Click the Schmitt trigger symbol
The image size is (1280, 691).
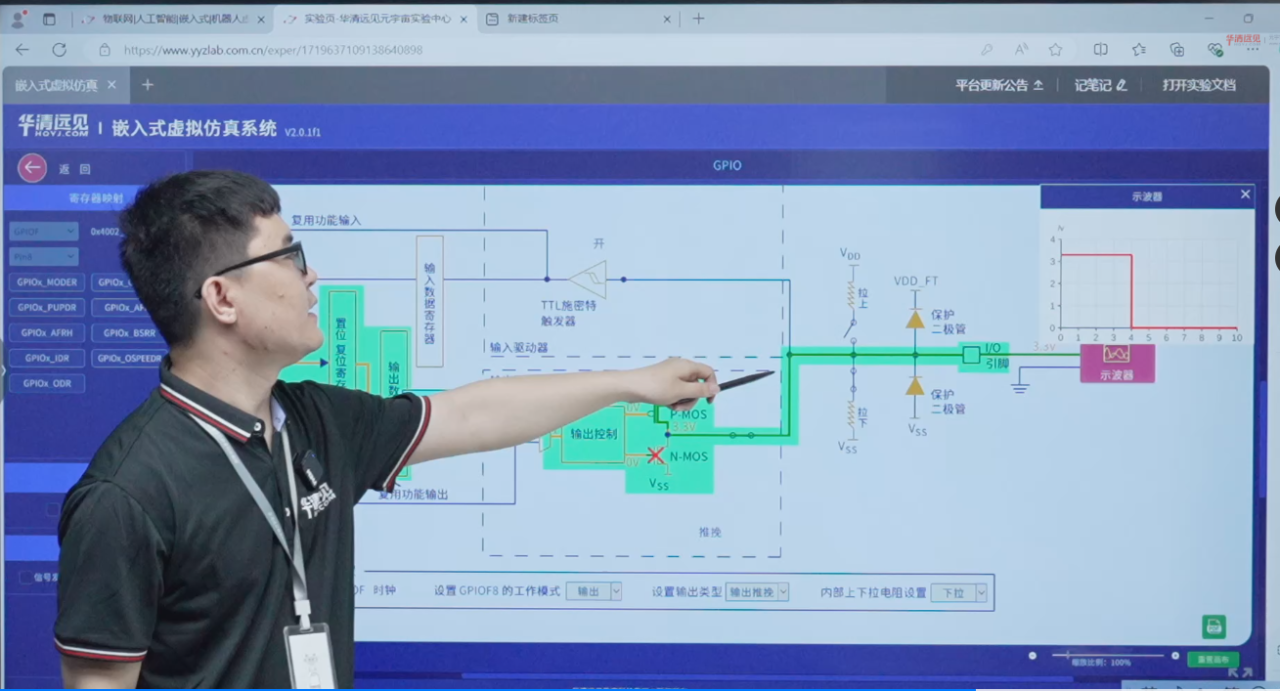point(587,279)
